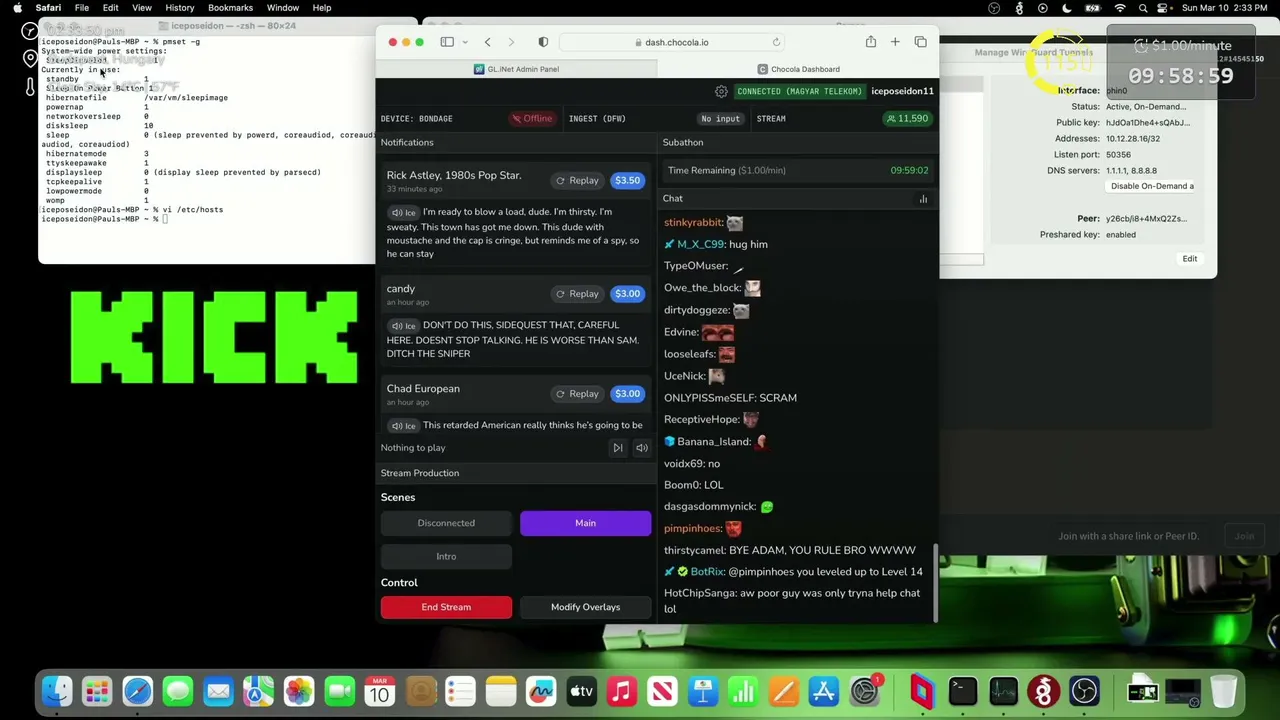
Task: Replay the candy notification
Action: (577, 294)
